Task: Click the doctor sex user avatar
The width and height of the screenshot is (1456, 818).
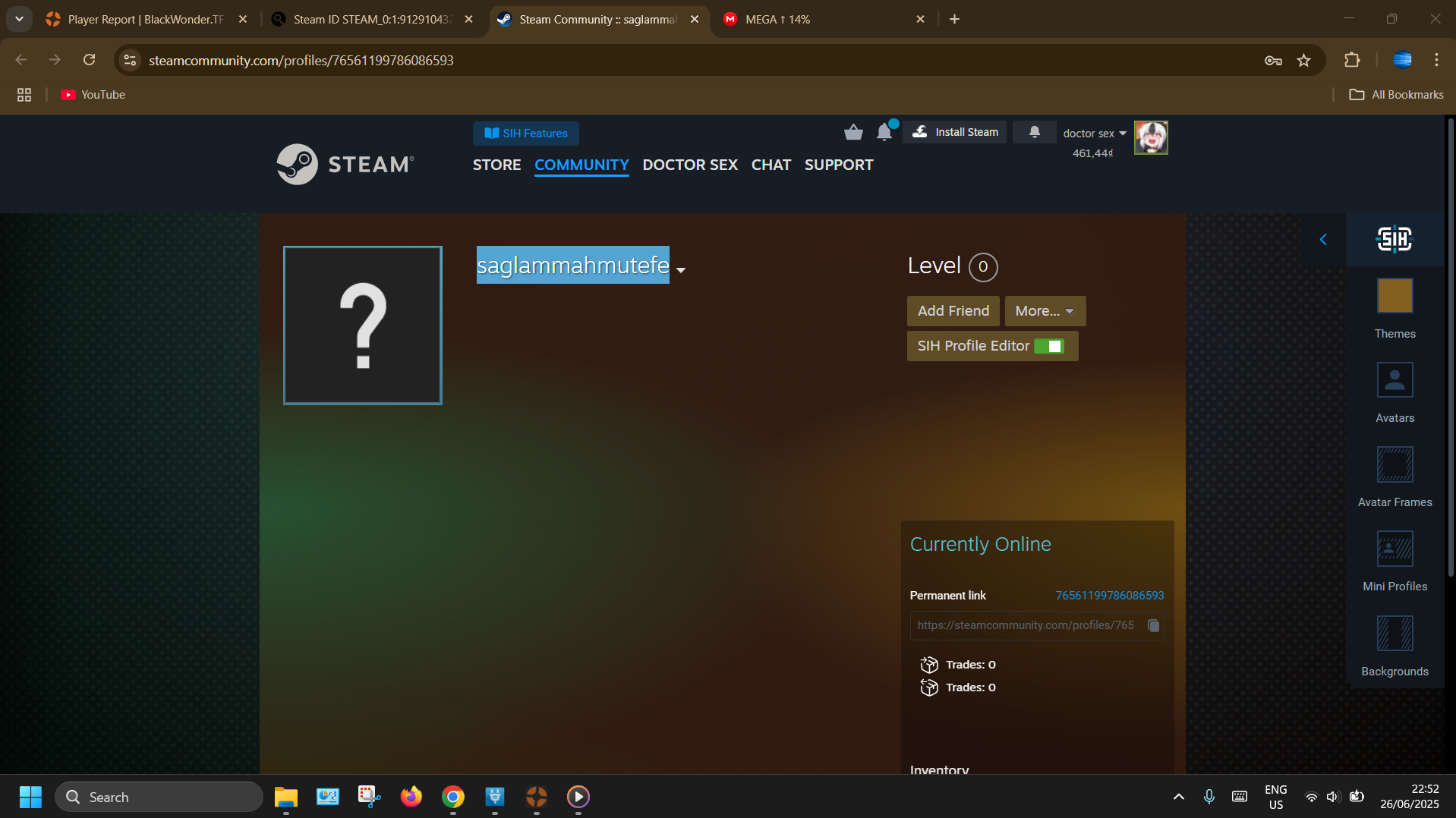Action: pyautogui.click(x=1151, y=138)
